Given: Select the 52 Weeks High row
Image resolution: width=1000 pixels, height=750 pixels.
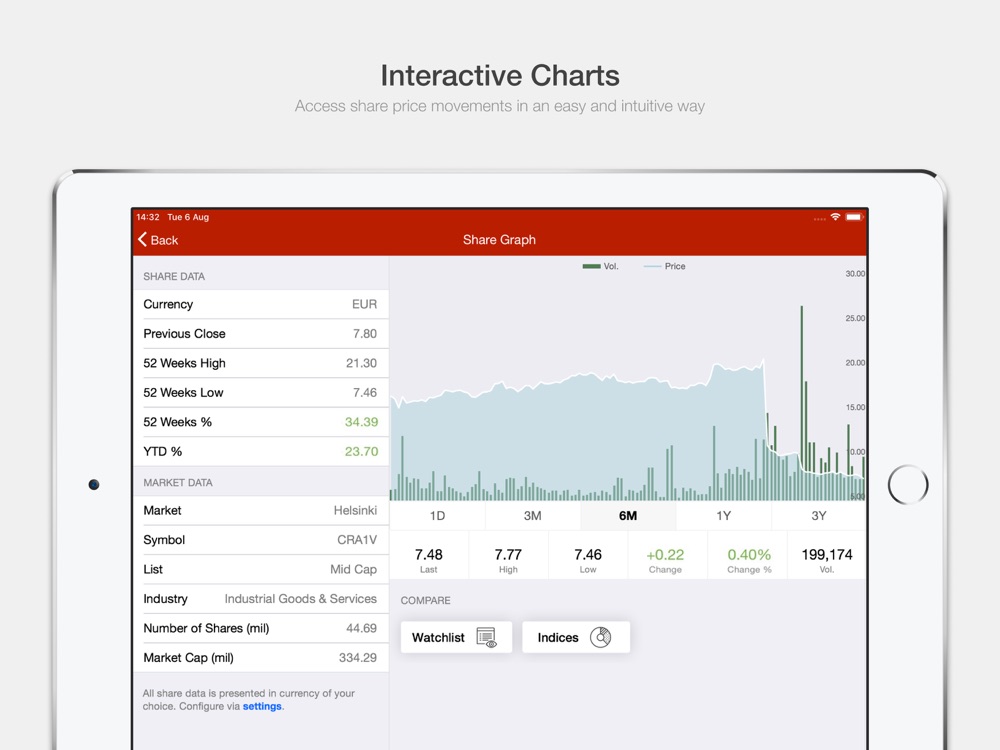Looking at the screenshot, I should pos(261,363).
